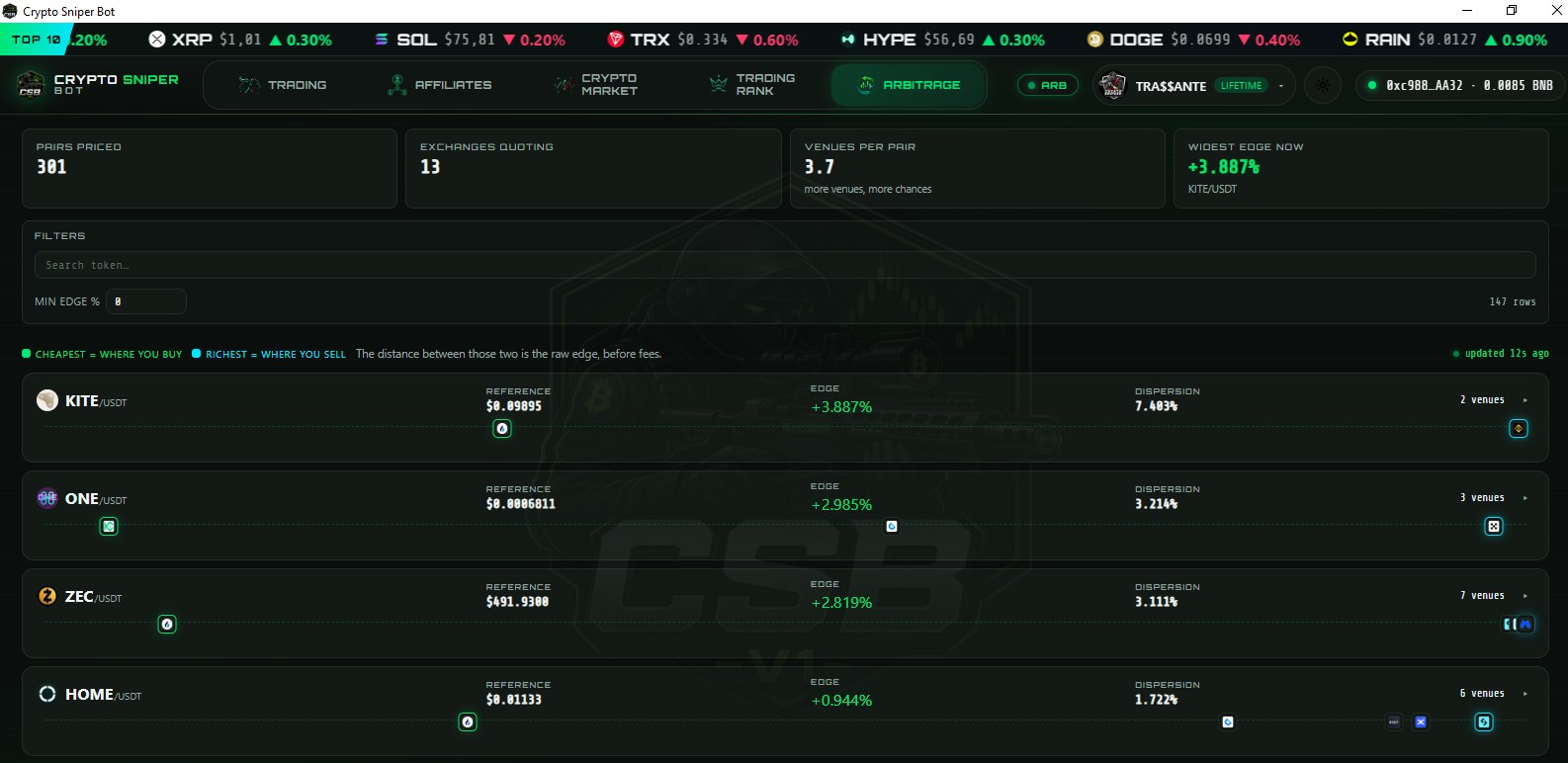The height and width of the screenshot is (763, 1568).
Task: Open the Trading tab
Action: (x=283, y=85)
